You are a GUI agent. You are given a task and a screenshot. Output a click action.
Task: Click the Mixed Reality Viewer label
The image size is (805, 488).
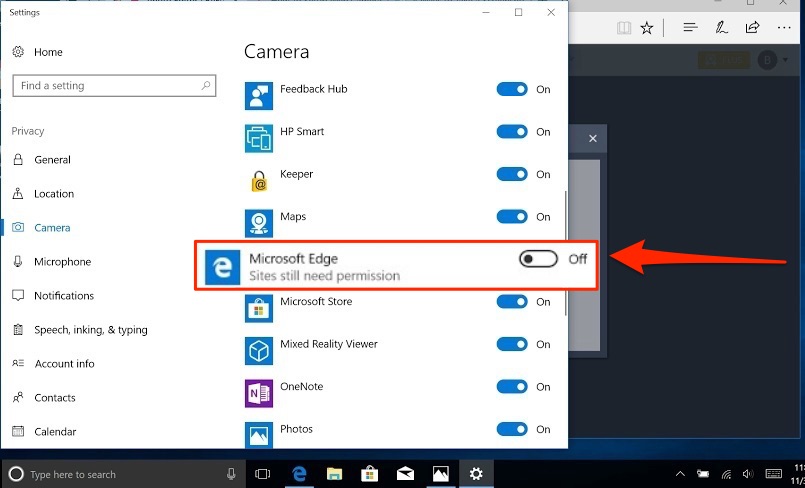pos(329,344)
